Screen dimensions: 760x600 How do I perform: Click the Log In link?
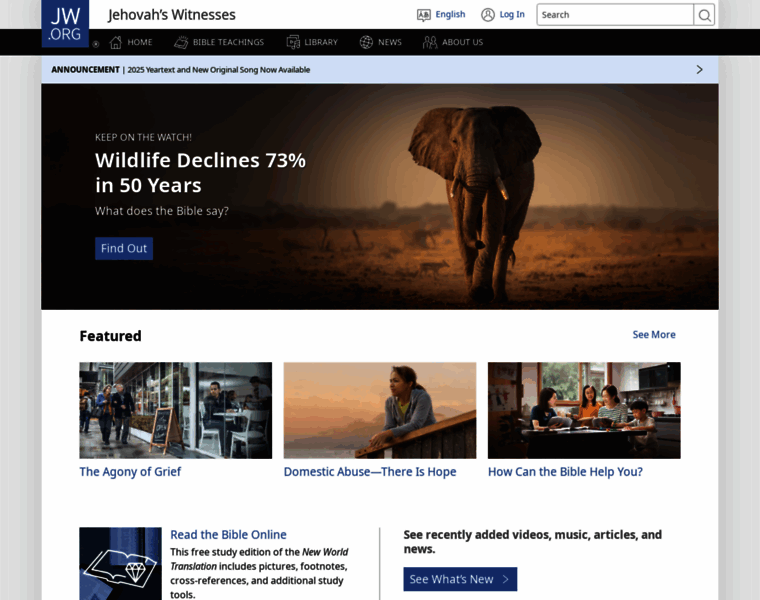click(512, 15)
